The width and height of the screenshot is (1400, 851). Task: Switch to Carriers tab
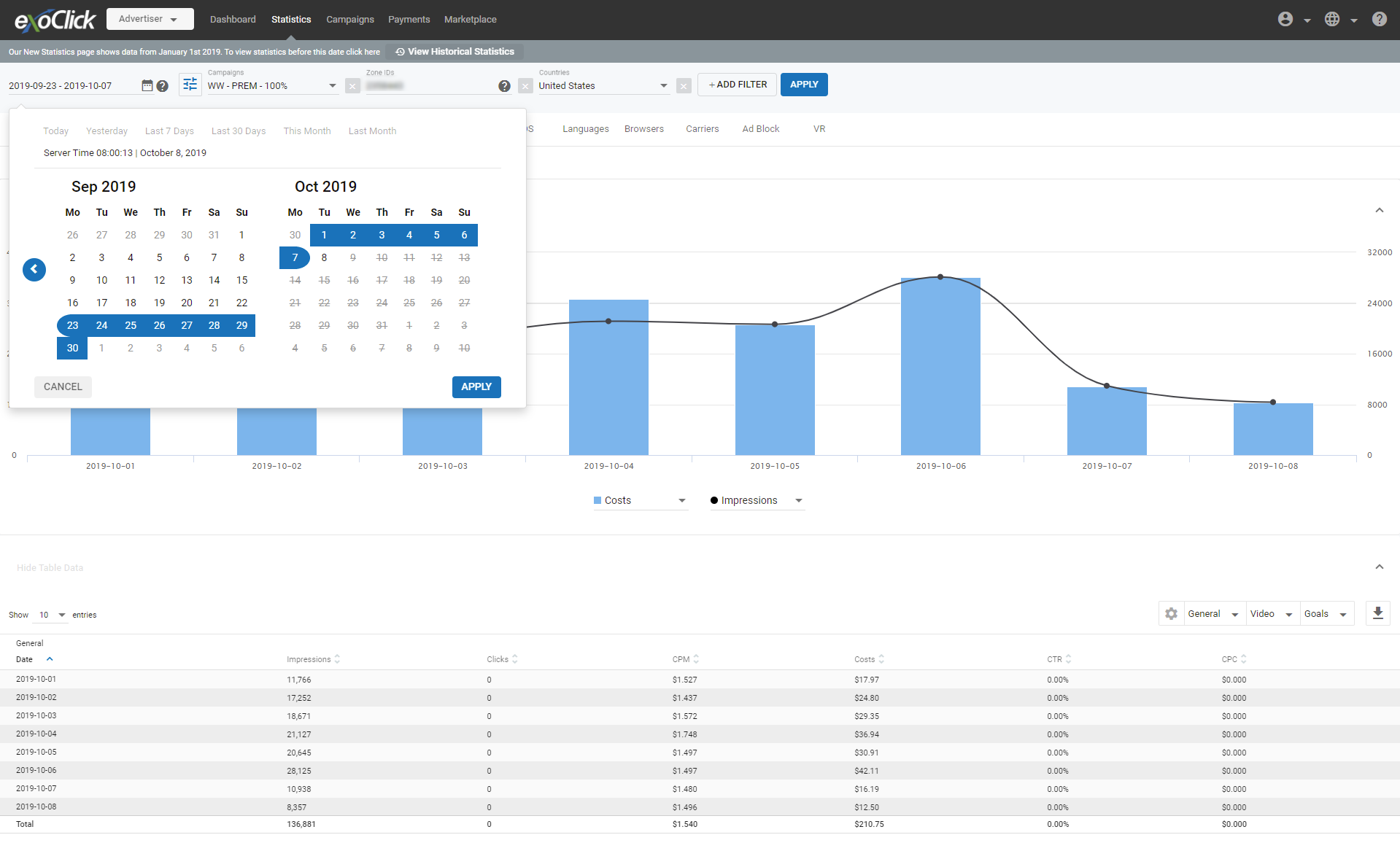coord(702,129)
